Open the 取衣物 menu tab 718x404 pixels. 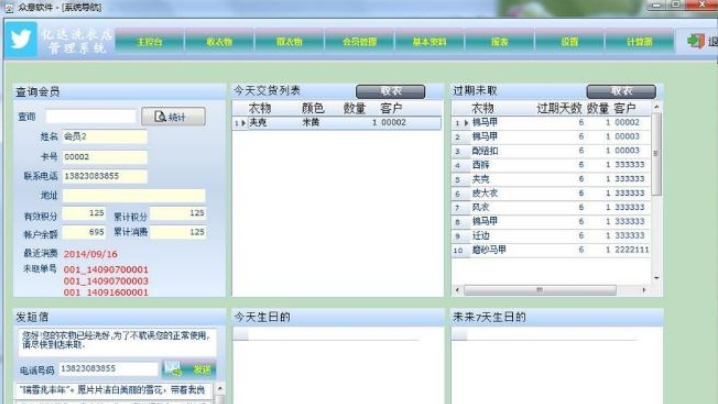coord(289,42)
